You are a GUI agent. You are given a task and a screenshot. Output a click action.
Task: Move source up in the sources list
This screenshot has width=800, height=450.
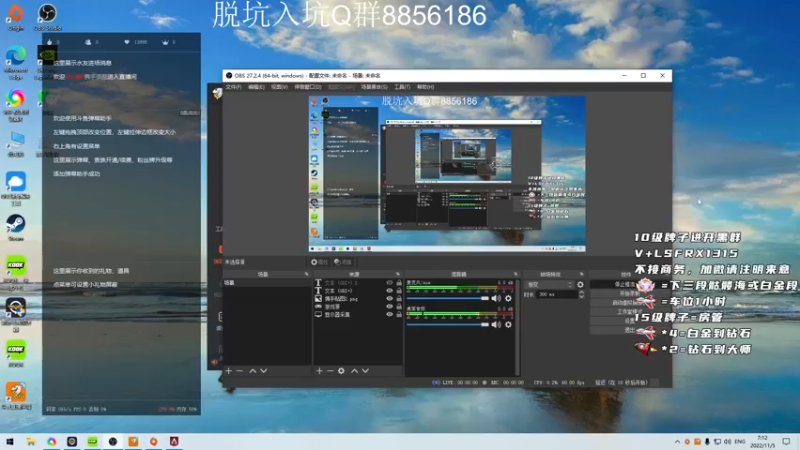pyautogui.click(x=354, y=371)
